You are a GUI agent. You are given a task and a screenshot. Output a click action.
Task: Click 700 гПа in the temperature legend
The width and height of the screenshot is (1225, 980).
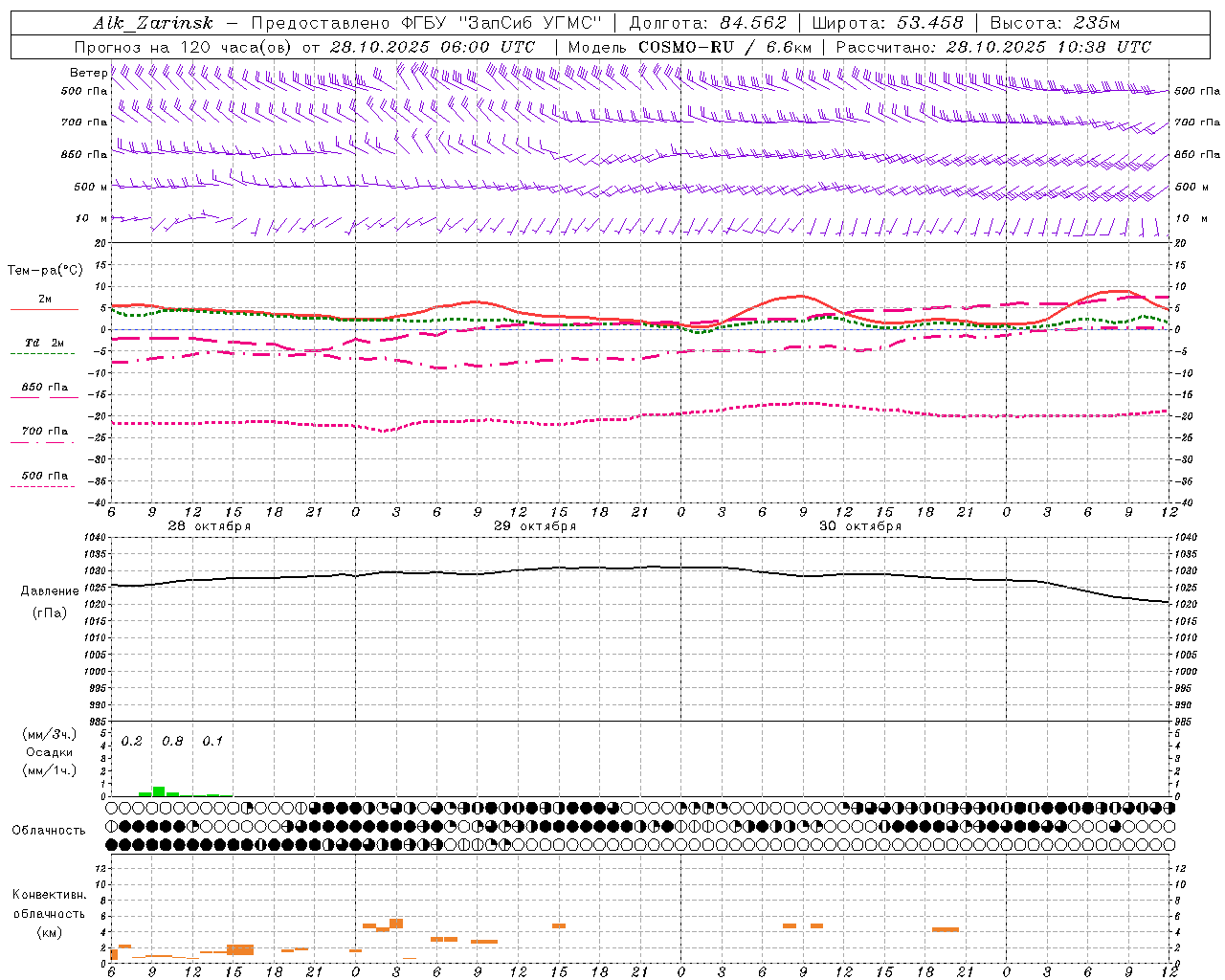44,431
